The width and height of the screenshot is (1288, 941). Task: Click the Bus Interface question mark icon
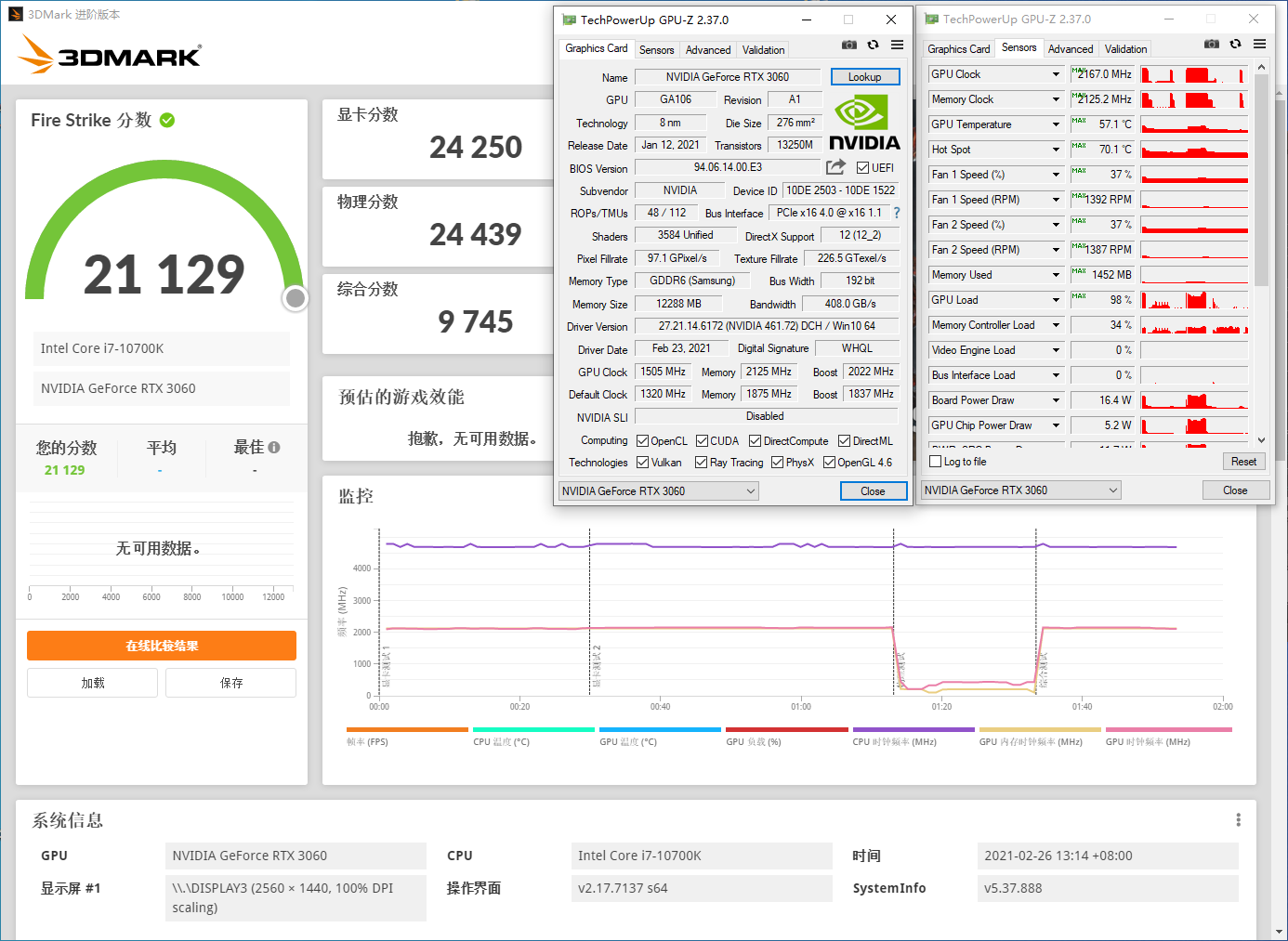coord(897,213)
